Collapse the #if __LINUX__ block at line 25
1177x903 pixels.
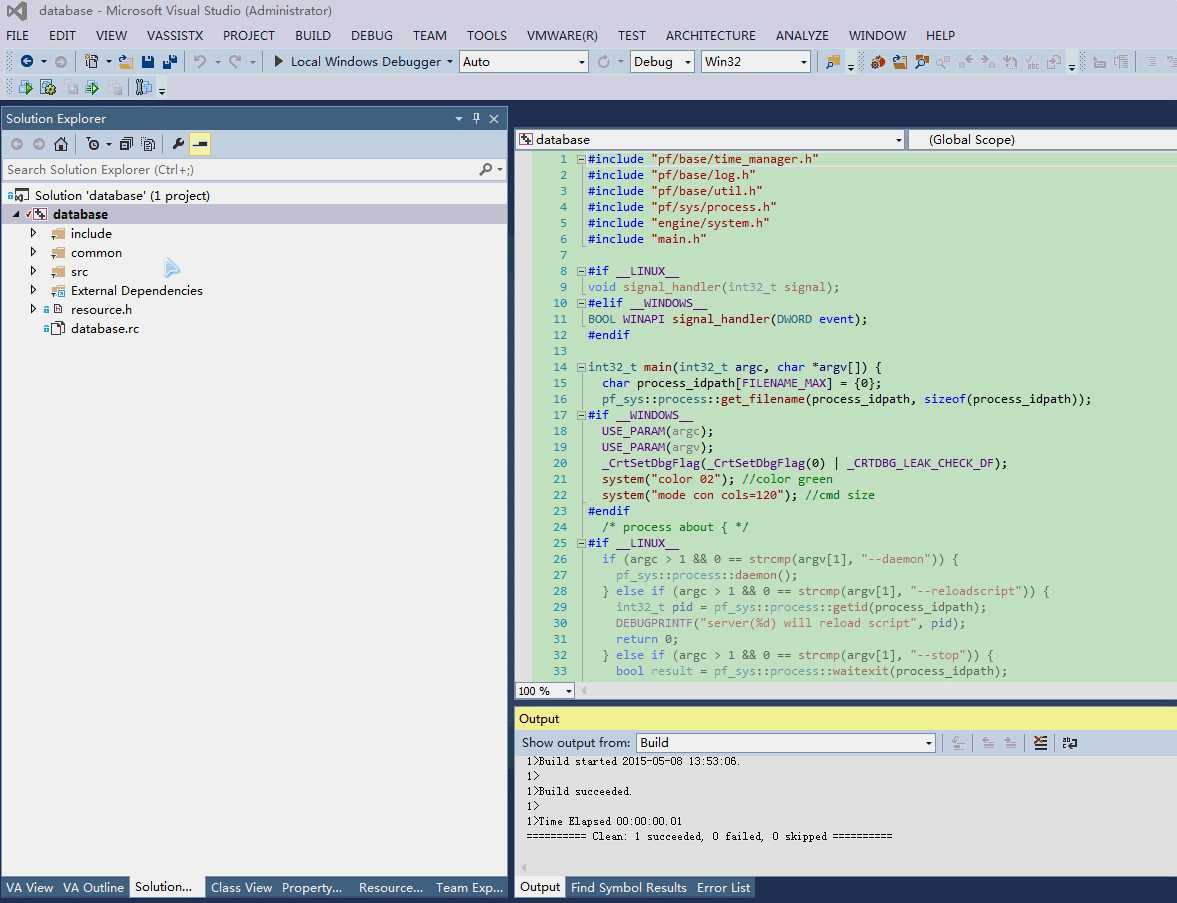pos(581,543)
